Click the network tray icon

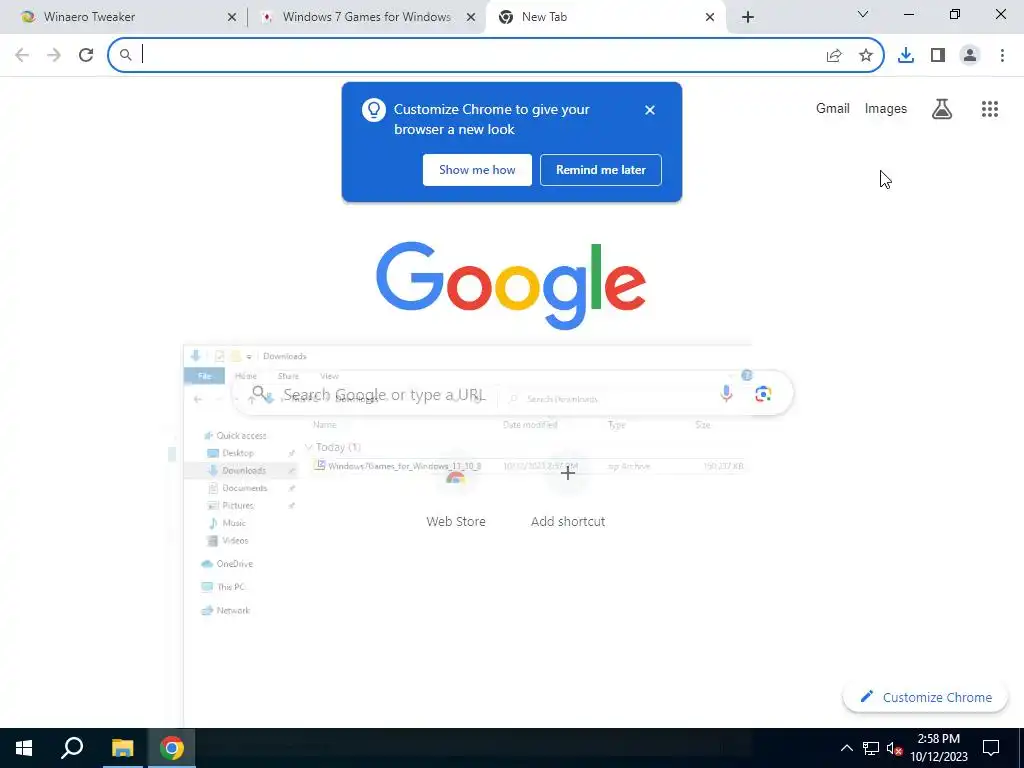pos(871,748)
